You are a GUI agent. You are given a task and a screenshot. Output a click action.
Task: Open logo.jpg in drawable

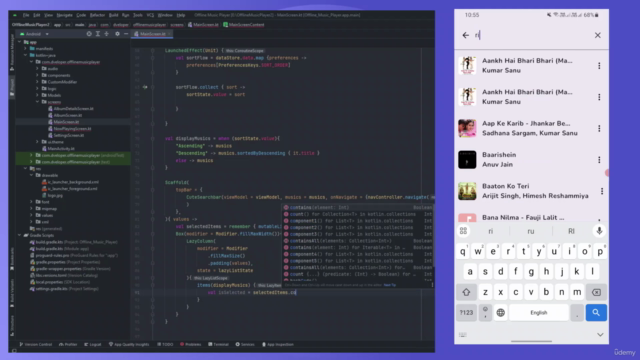click(x=52, y=196)
